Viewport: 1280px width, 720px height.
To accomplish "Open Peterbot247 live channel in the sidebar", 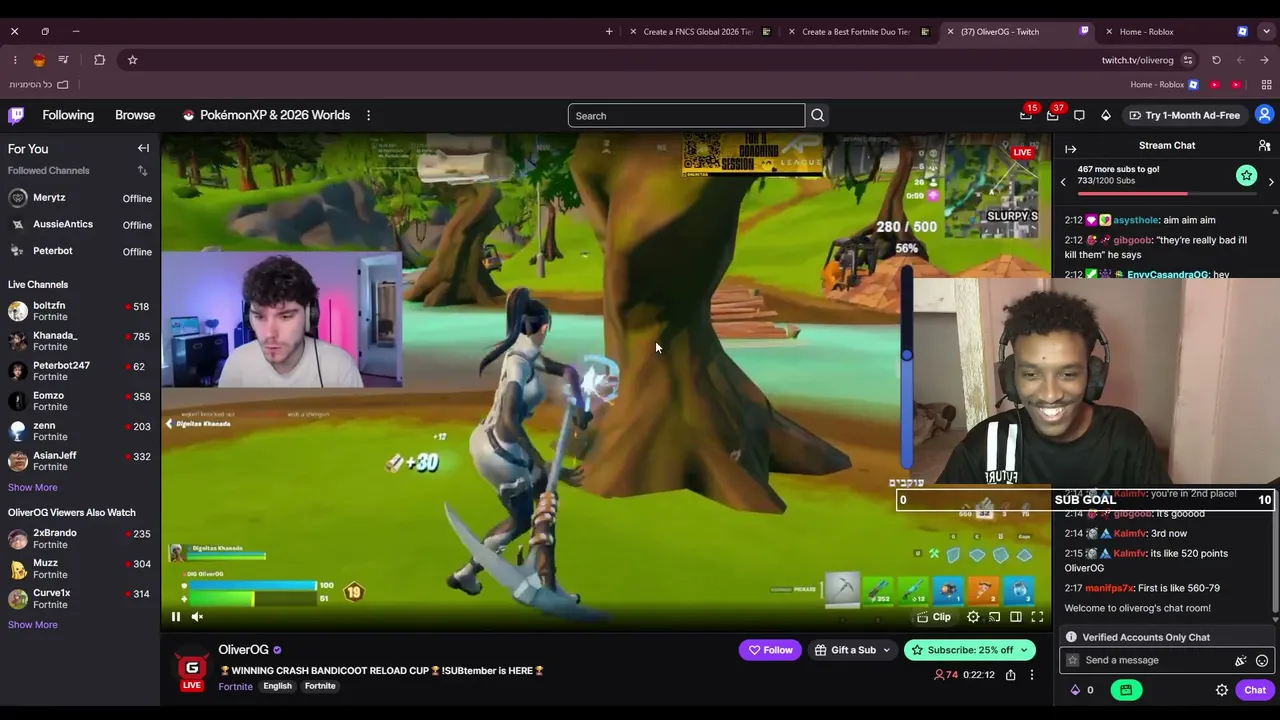I will (x=79, y=371).
